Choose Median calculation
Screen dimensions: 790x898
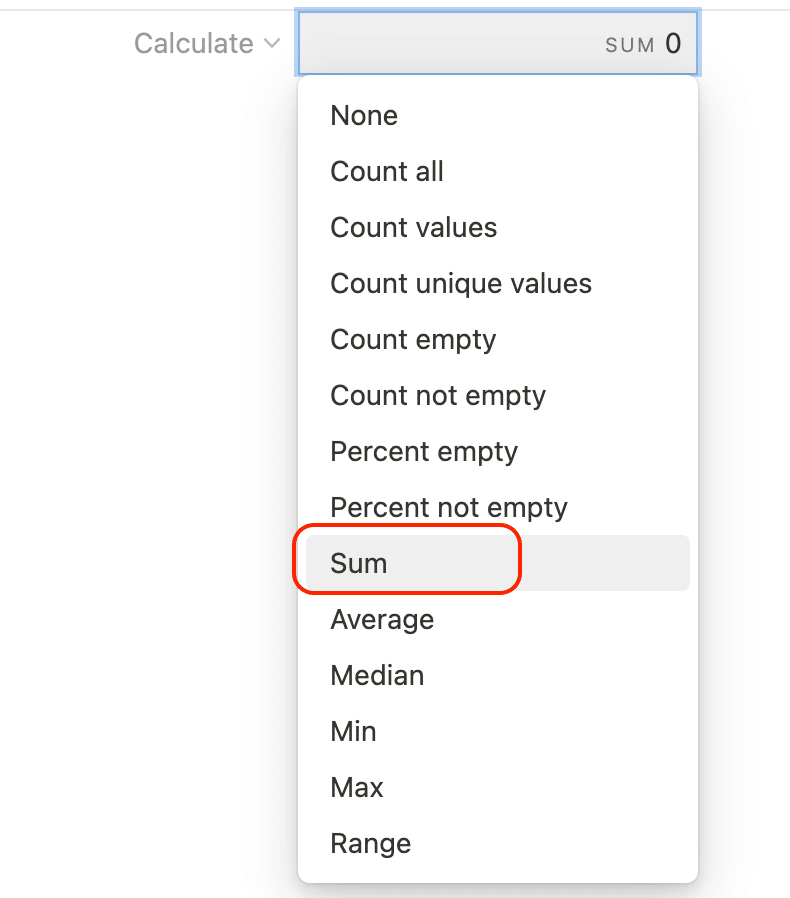[x=497, y=675]
